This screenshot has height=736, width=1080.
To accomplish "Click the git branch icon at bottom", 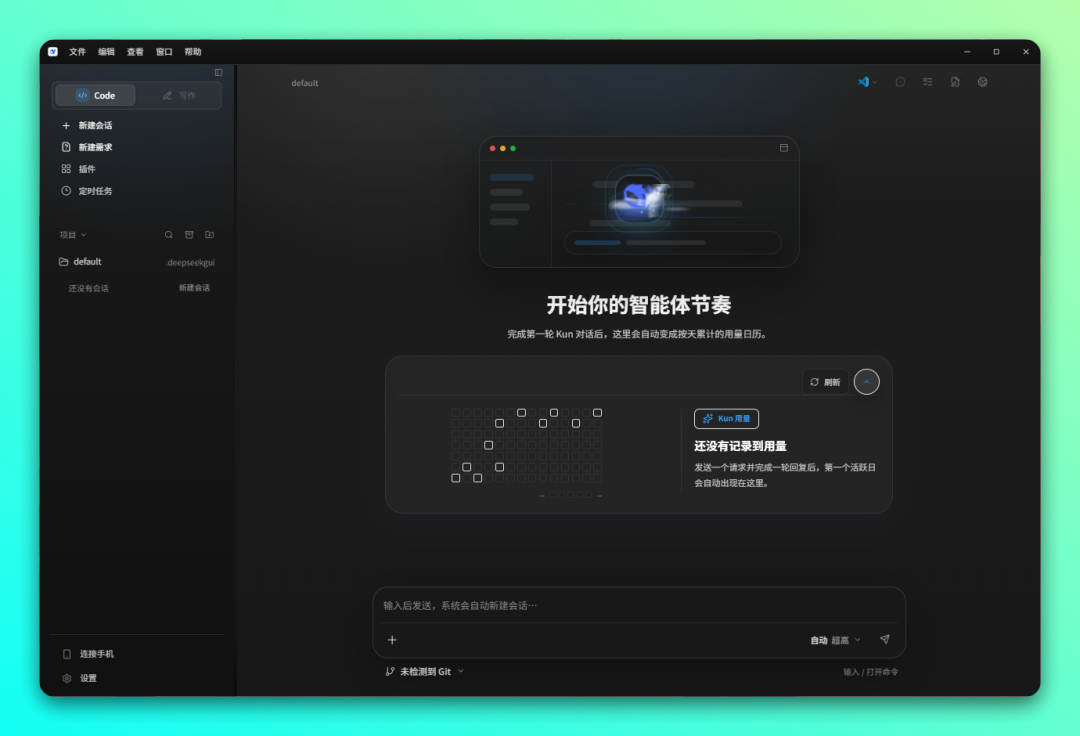I will tap(390, 671).
